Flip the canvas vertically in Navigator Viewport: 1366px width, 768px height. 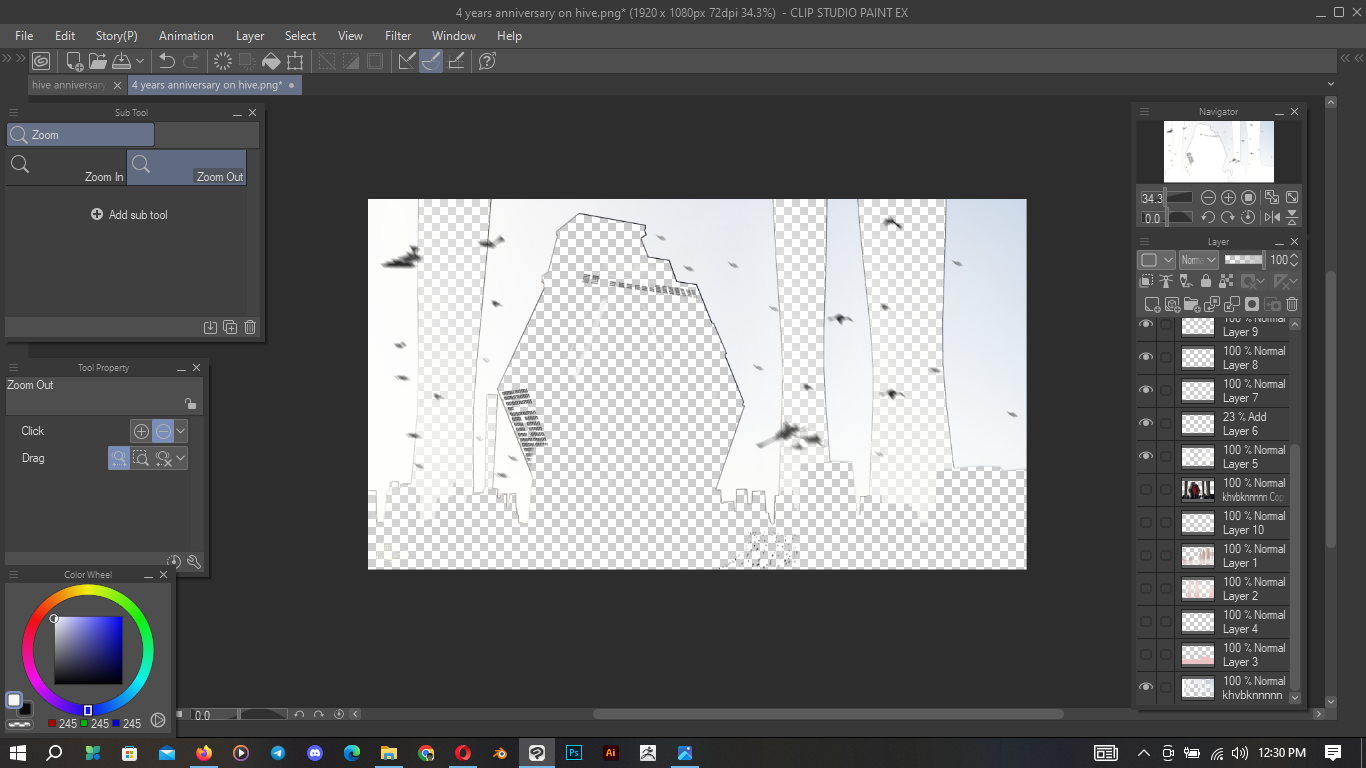(1292, 217)
